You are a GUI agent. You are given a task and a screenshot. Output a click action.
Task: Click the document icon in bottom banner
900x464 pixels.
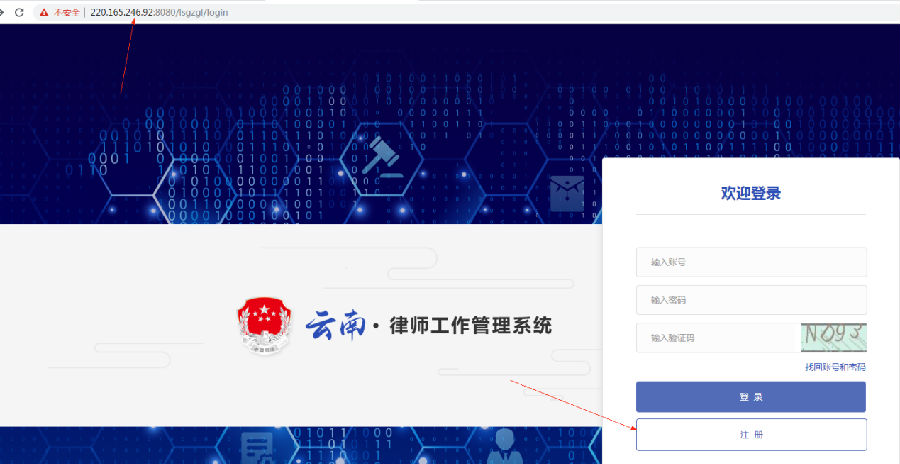pyautogui.click(x=260, y=448)
